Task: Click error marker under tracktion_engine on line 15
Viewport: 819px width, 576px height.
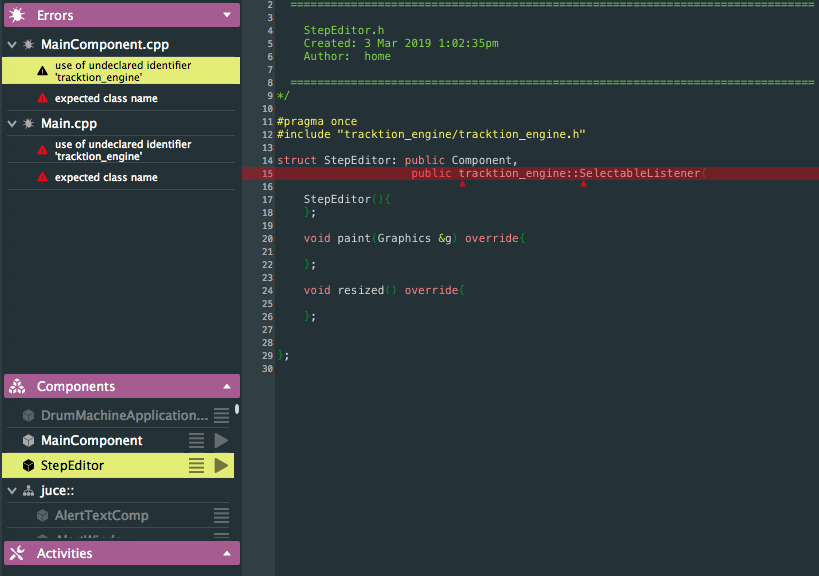Action: pyautogui.click(x=462, y=183)
